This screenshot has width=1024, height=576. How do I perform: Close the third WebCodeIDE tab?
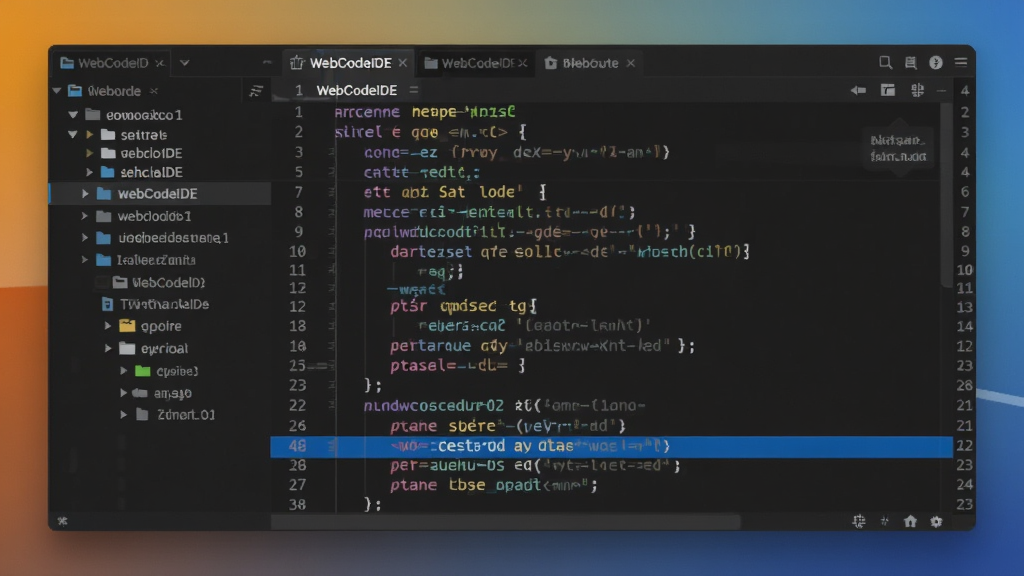pos(522,63)
